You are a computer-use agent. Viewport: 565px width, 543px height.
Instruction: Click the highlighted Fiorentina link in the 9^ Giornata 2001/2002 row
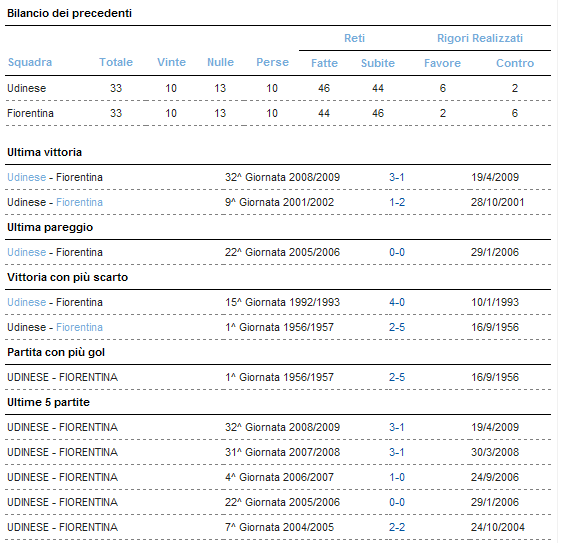pyautogui.click(x=79, y=202)
